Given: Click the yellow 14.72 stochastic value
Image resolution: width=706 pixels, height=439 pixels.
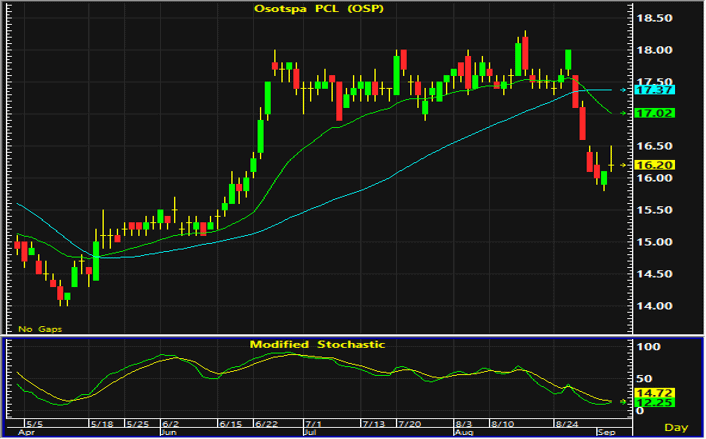Looking at the screenshot, I should coord(654,393).
